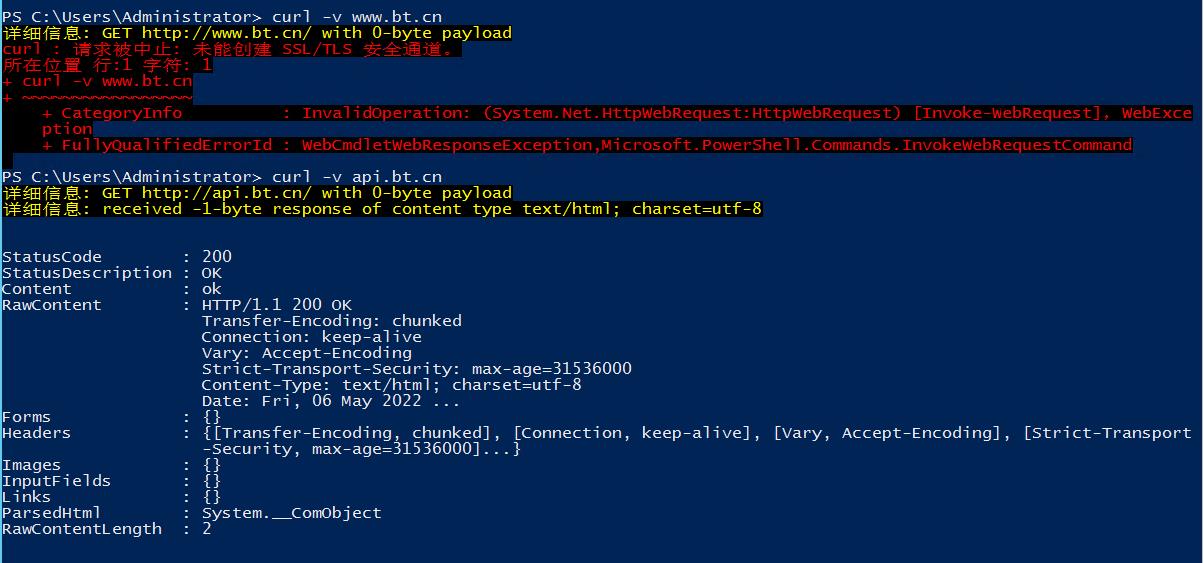Click the FullyQualifiedErrorId error line

587,145
